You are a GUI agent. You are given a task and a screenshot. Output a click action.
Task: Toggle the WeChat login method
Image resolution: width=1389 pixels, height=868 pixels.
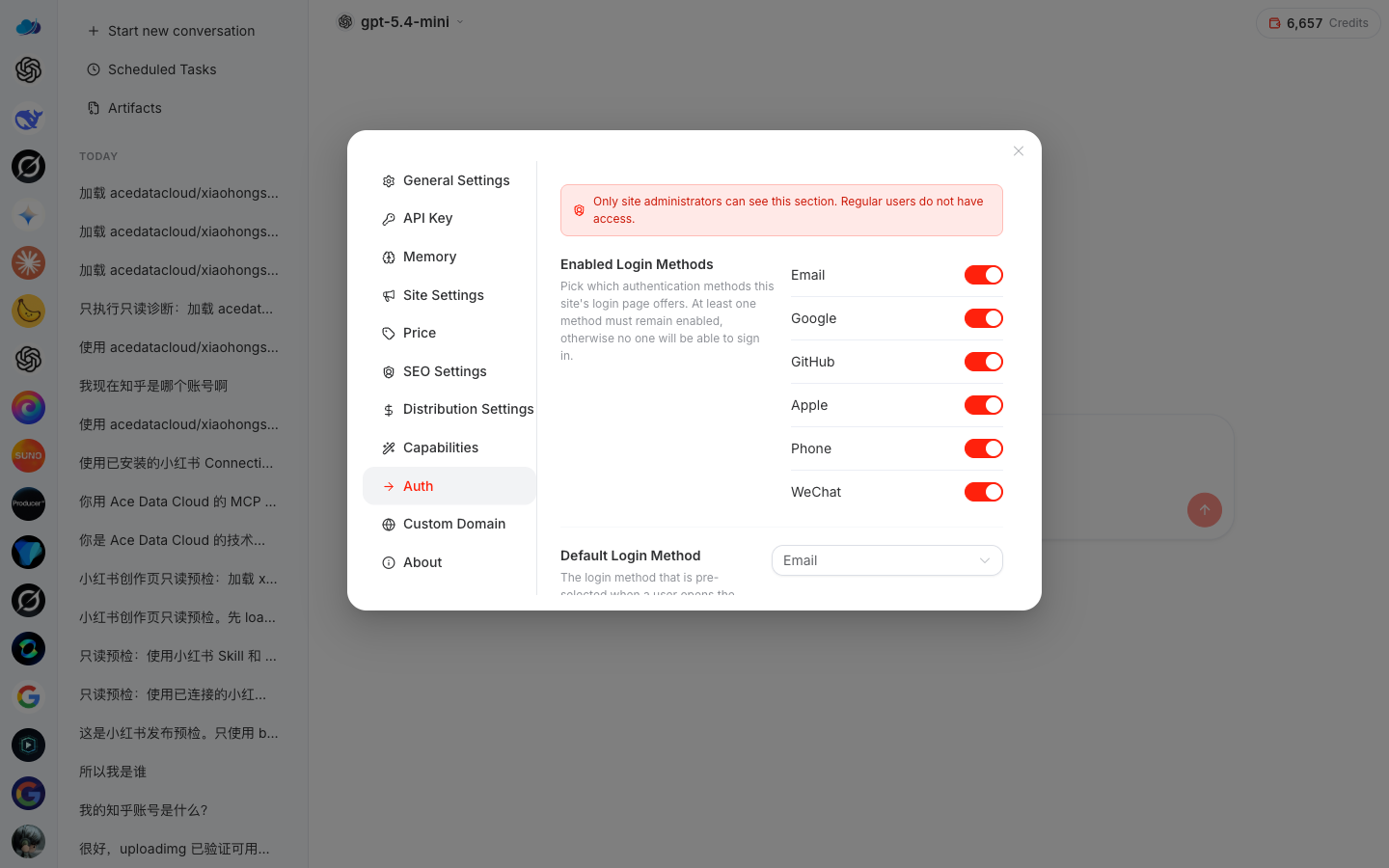tap(984, 492)
